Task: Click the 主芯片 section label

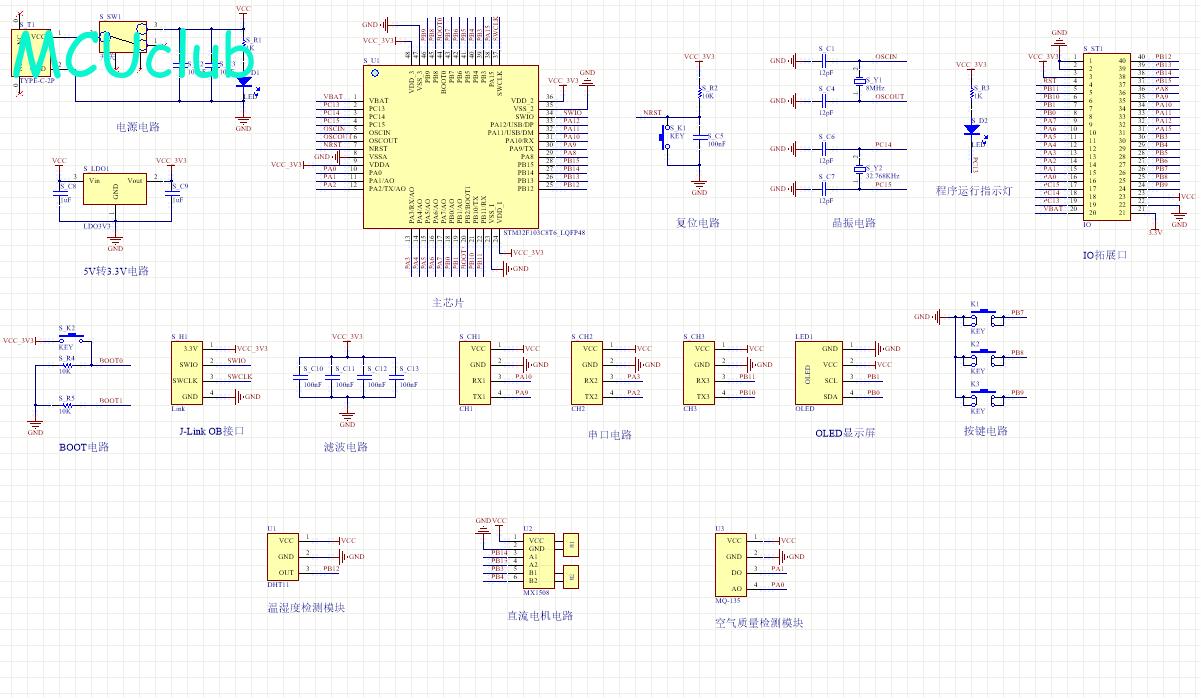Action: (x=448, y=303)
